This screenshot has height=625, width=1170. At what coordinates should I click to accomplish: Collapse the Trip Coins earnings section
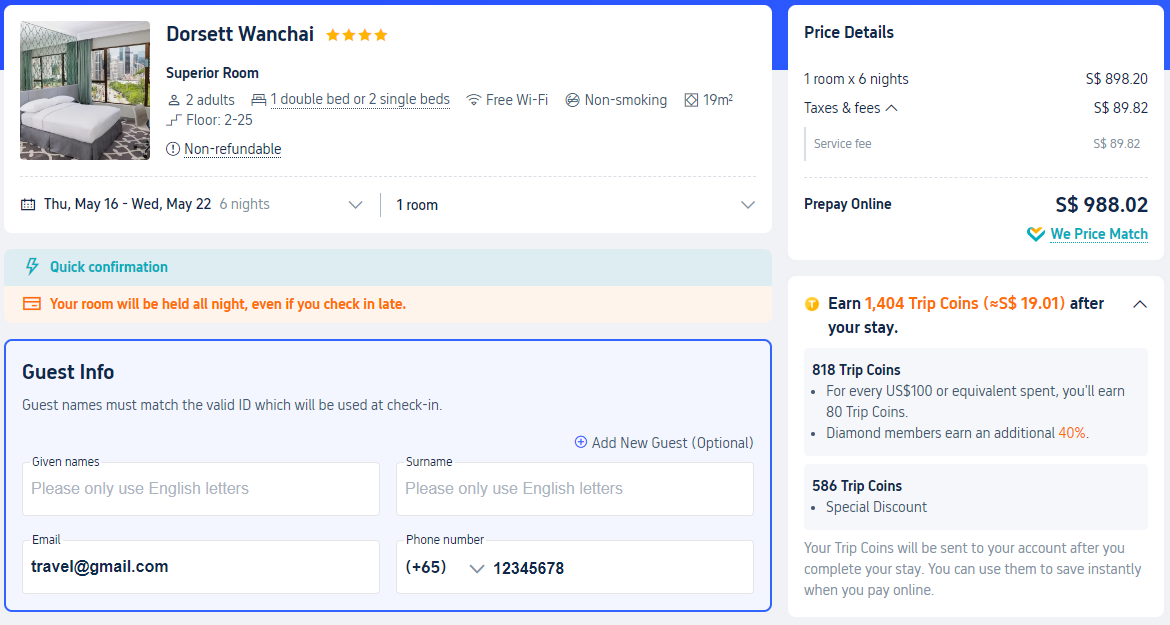coord(1139,304)
